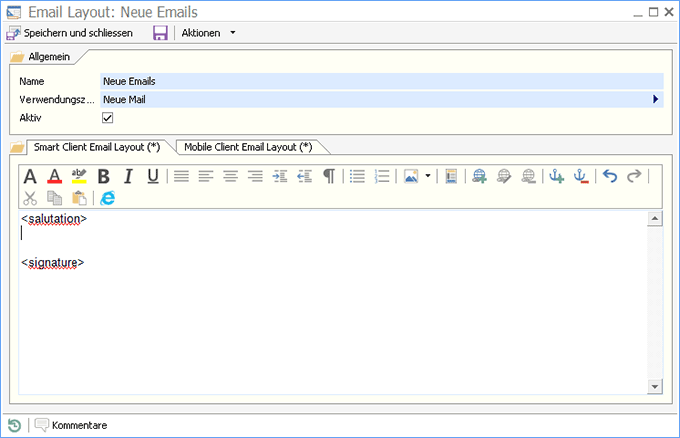680x438 pixels.
Task: Click the blue save disk icon
Action: [x=160, y=33]
